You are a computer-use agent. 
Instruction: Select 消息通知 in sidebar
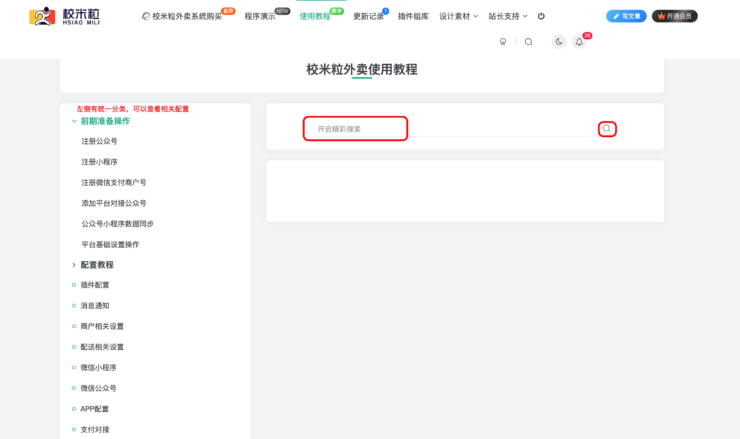[x=95, y=306]
